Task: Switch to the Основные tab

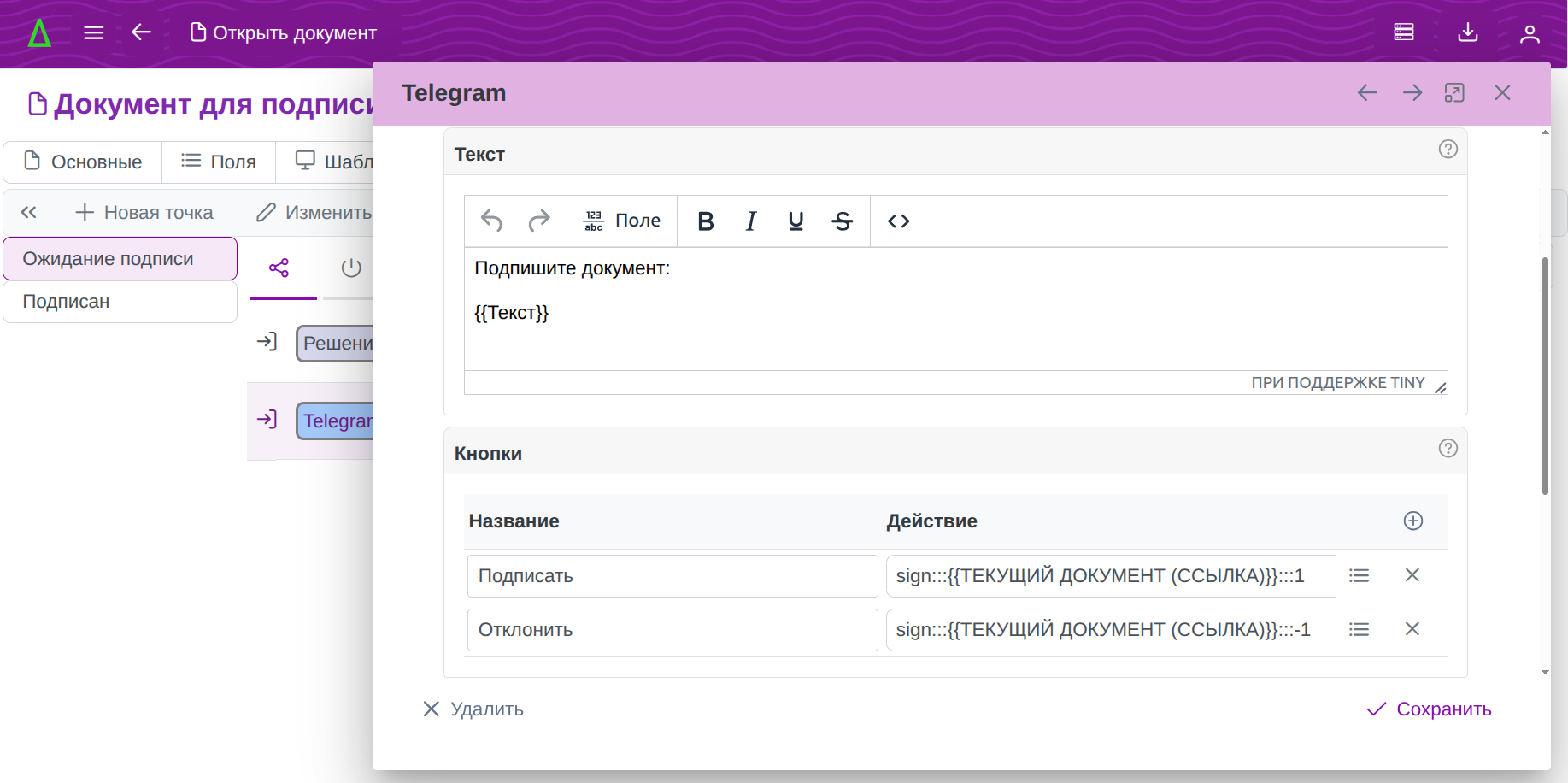Action: click(83, 162)
